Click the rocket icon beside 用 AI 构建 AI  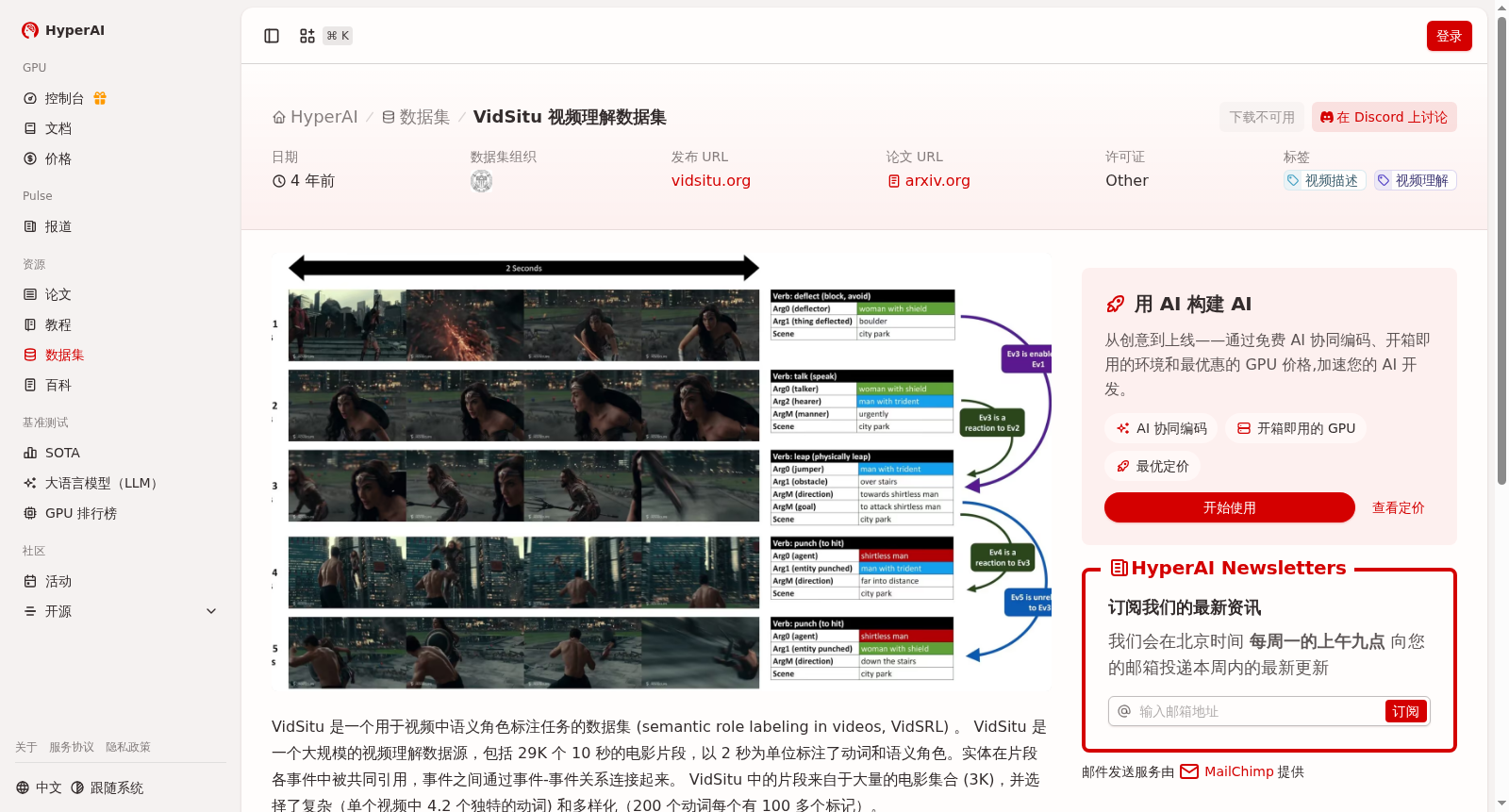1116,304
